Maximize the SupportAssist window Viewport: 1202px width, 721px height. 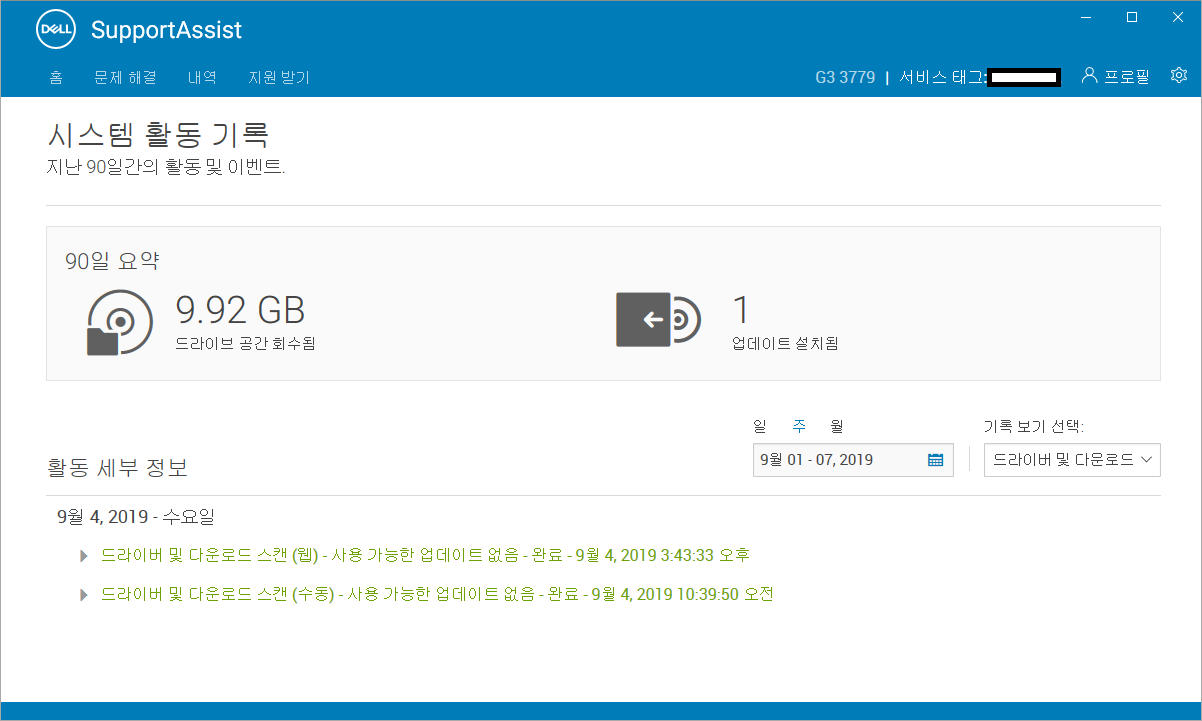(x=1132, y=17)
